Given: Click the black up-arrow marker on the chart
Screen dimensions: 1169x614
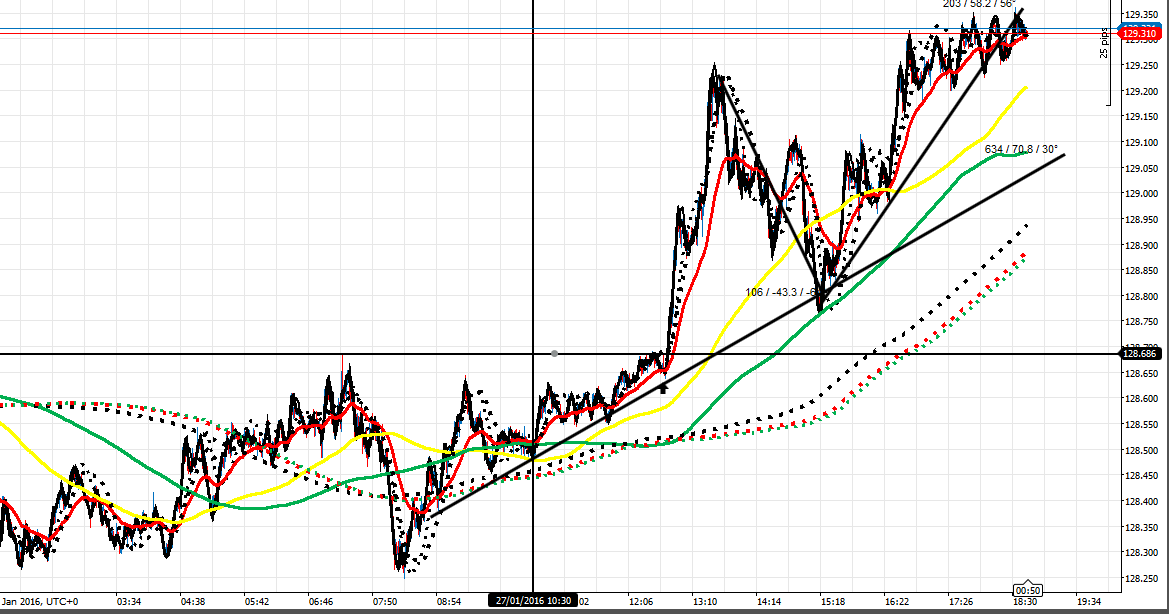Looking at the screenshot, I should 662,387.
